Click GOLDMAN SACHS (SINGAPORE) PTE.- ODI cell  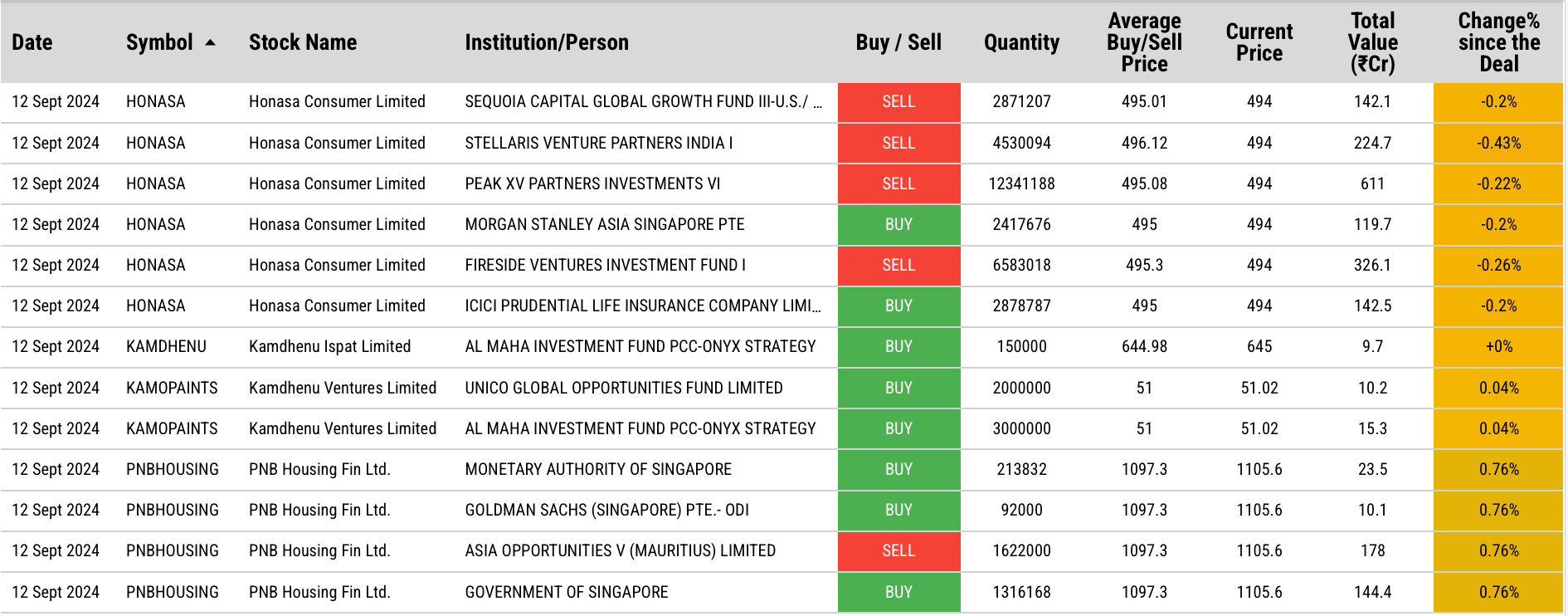pos(606,510)
